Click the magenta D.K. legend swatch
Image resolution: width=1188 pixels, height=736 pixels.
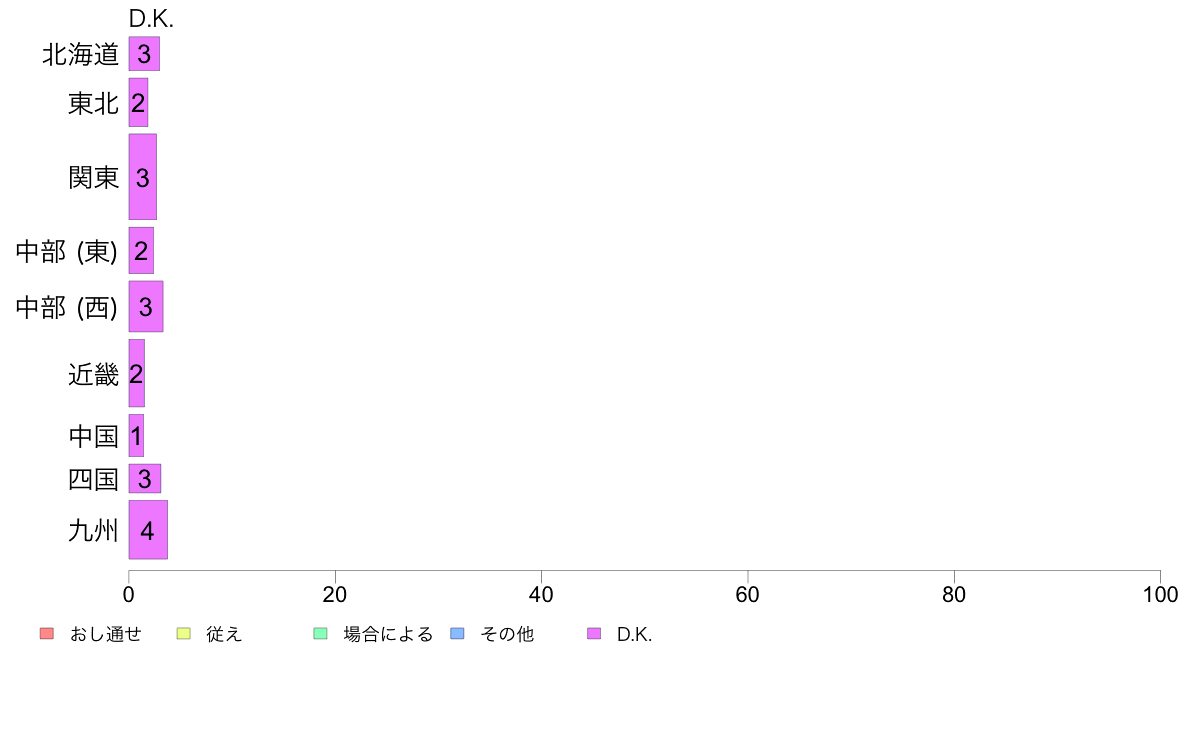[x=594, y=634]
